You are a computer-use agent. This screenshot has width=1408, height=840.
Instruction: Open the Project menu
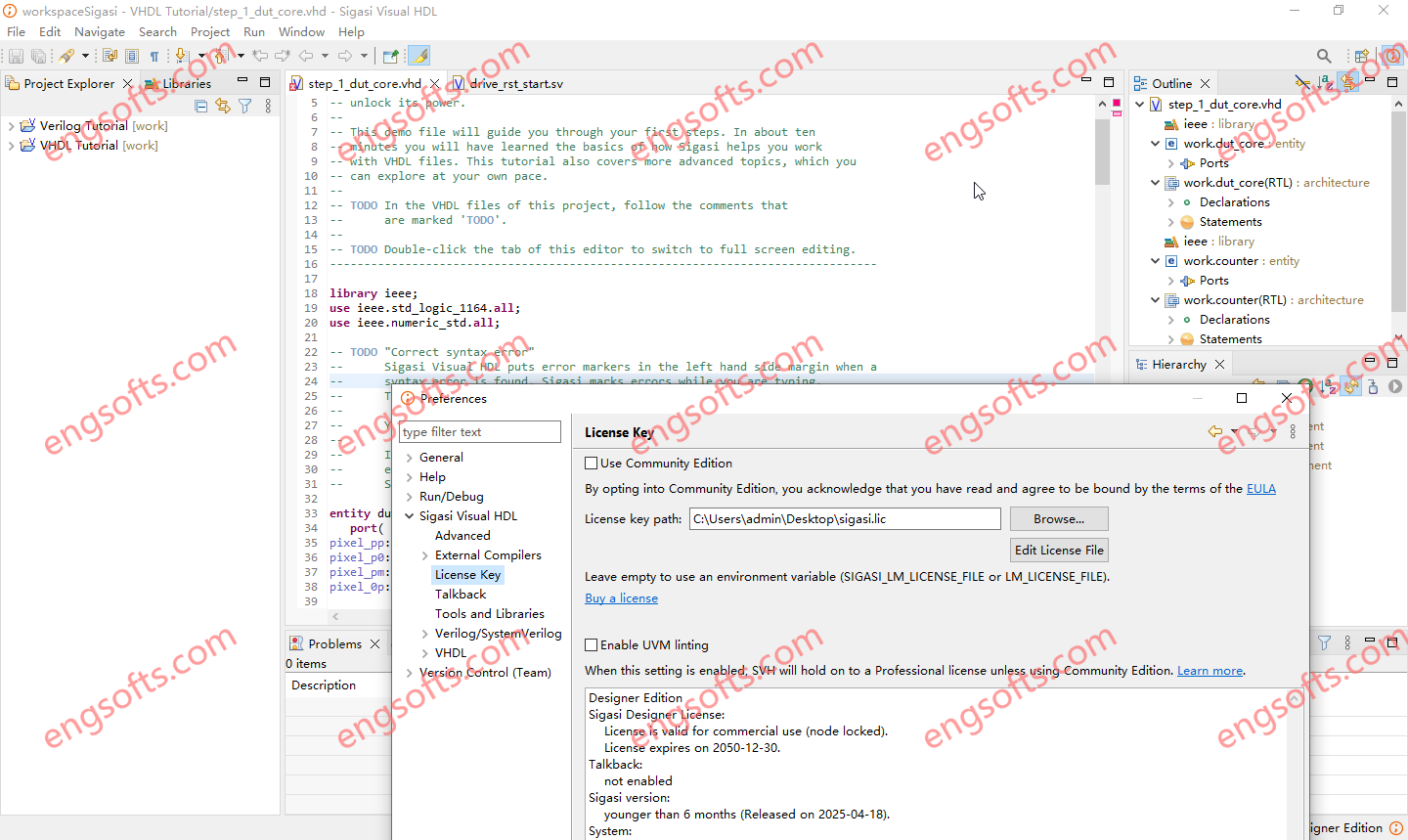coord(210,31)
